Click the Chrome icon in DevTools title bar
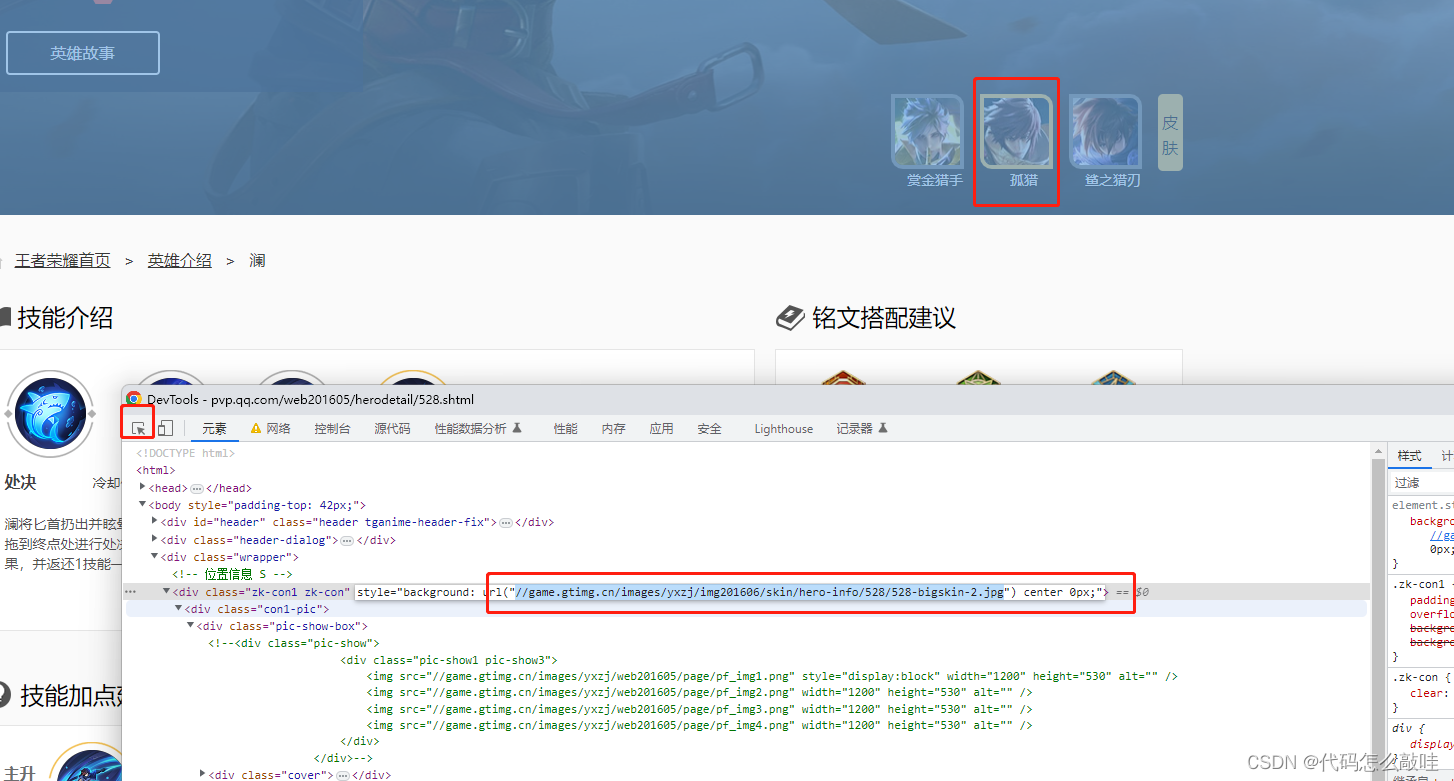The width and height of the screenshot is (1454, 781). point(134,398)
